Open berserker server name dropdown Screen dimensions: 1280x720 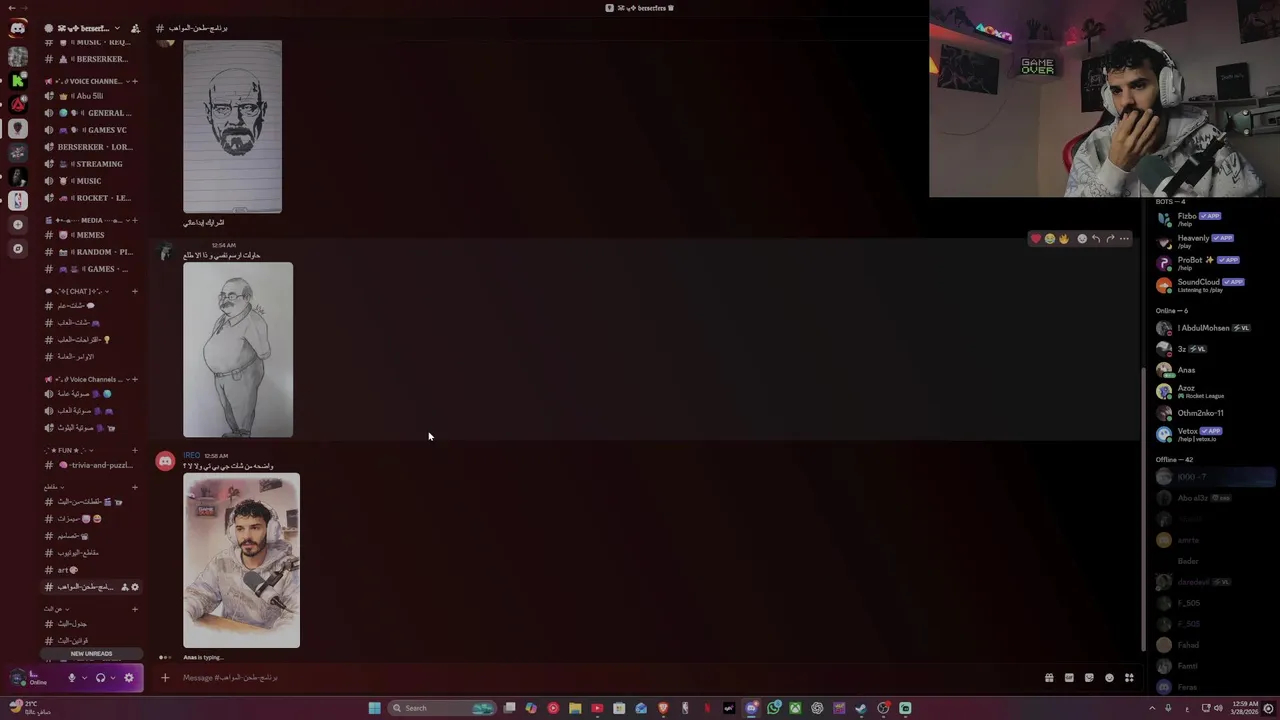point(82,28)
